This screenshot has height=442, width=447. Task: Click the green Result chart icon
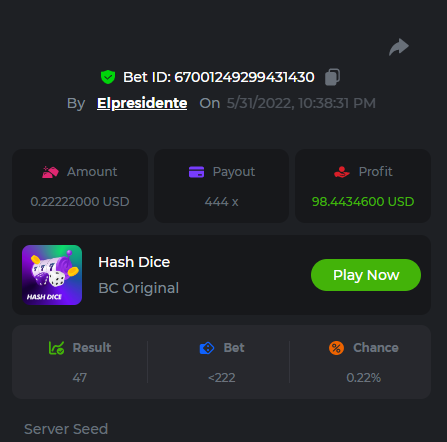point(56,348)
